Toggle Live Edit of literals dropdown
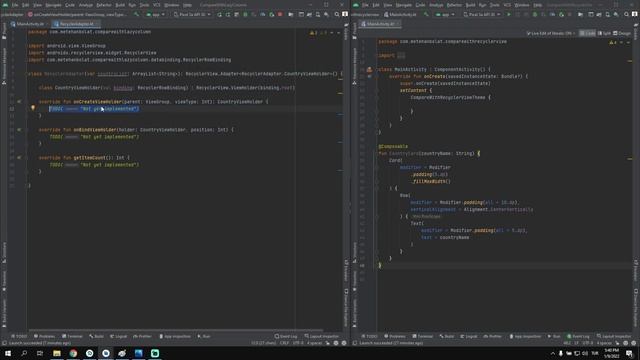 click(551, 33)
